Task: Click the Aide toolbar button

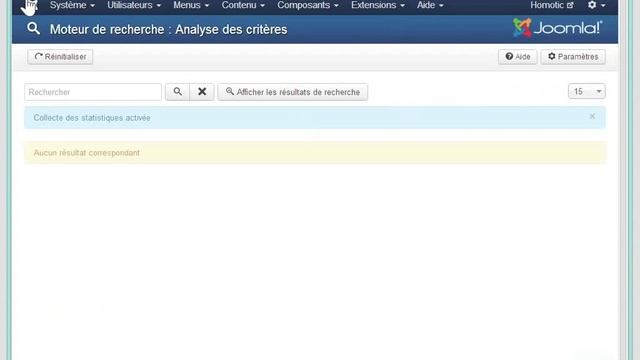Action: click(x=518, y=57)
